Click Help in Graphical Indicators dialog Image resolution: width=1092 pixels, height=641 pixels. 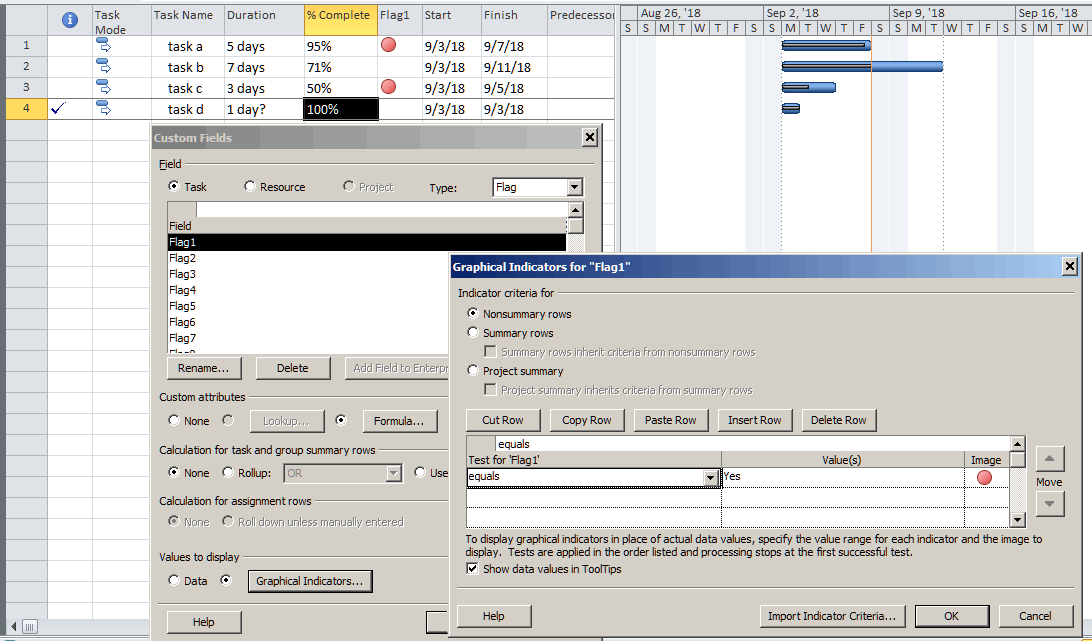(494, 616)
